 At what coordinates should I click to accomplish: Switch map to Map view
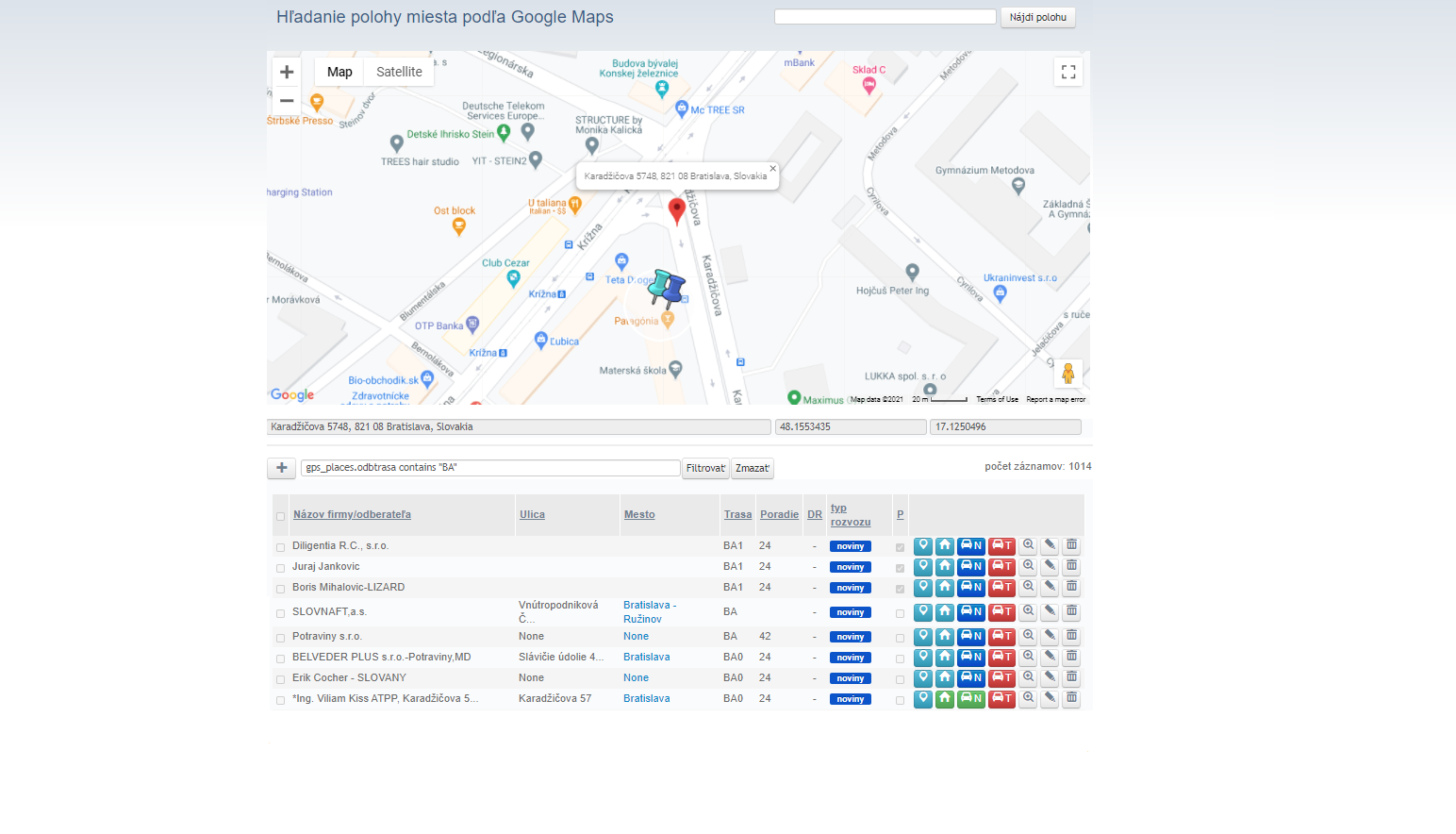coord(339,72)
